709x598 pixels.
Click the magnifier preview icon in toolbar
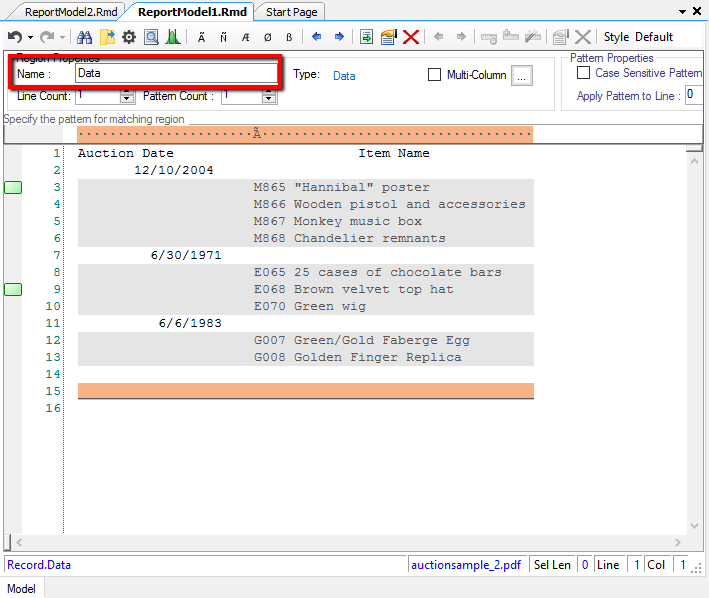pyautogui.click(x=151, y=37)
